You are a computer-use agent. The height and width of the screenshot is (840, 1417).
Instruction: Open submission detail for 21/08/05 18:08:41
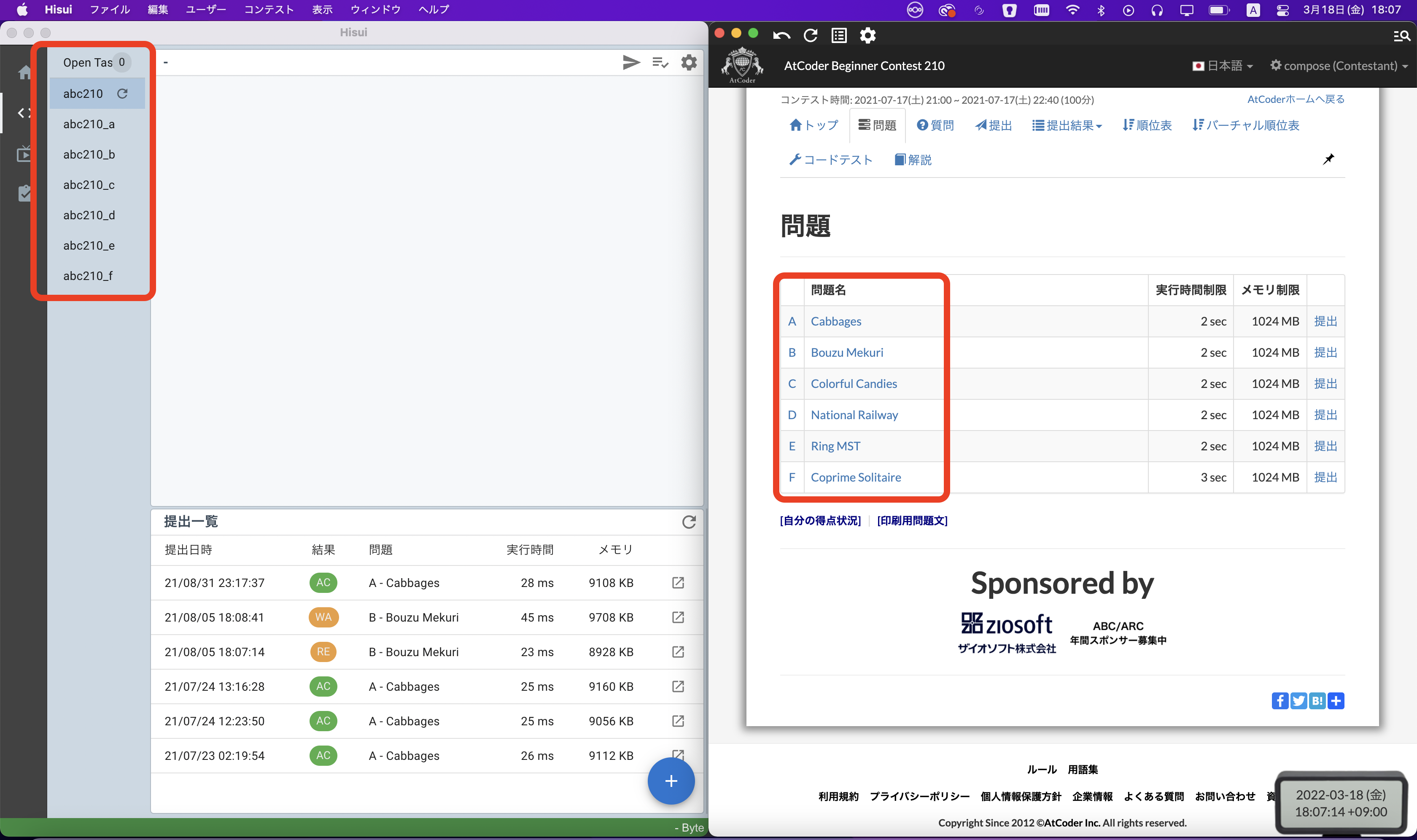pos(678,617)
